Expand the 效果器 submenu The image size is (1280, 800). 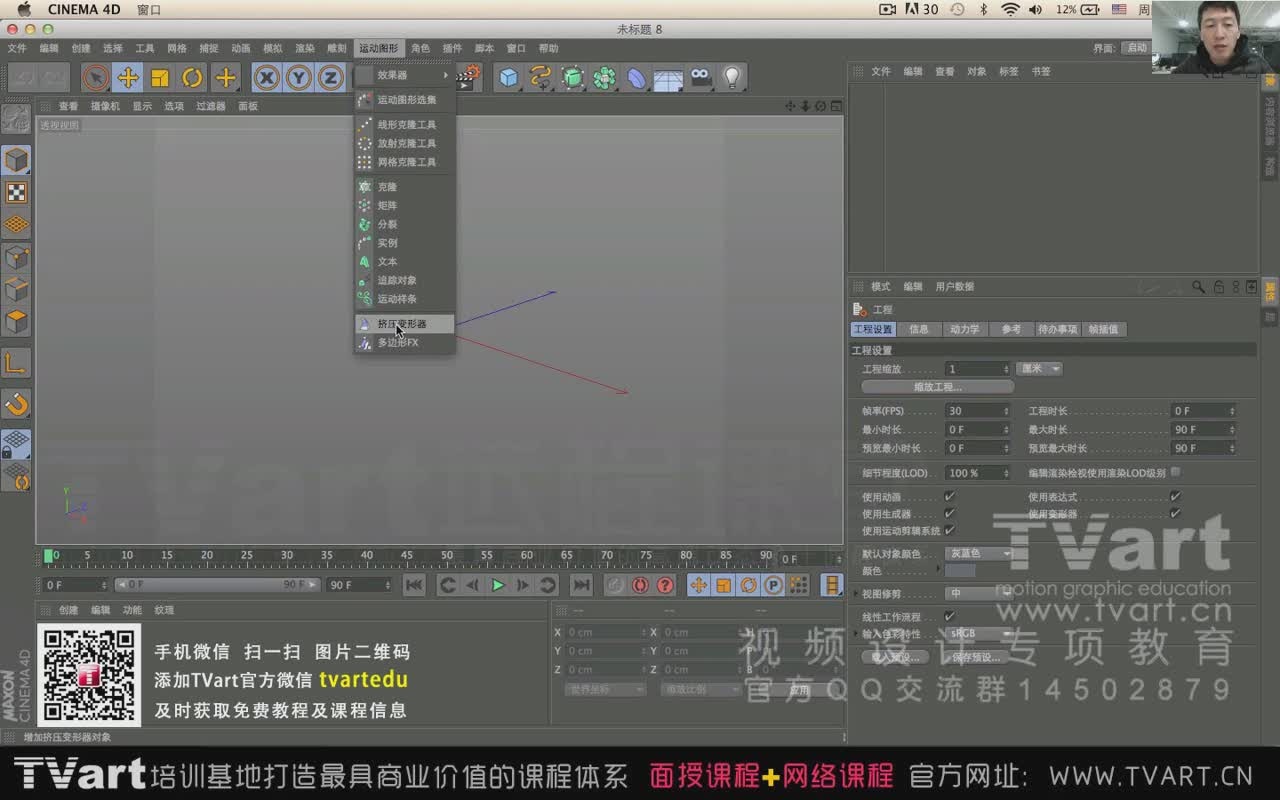click(x=405, y=75)
